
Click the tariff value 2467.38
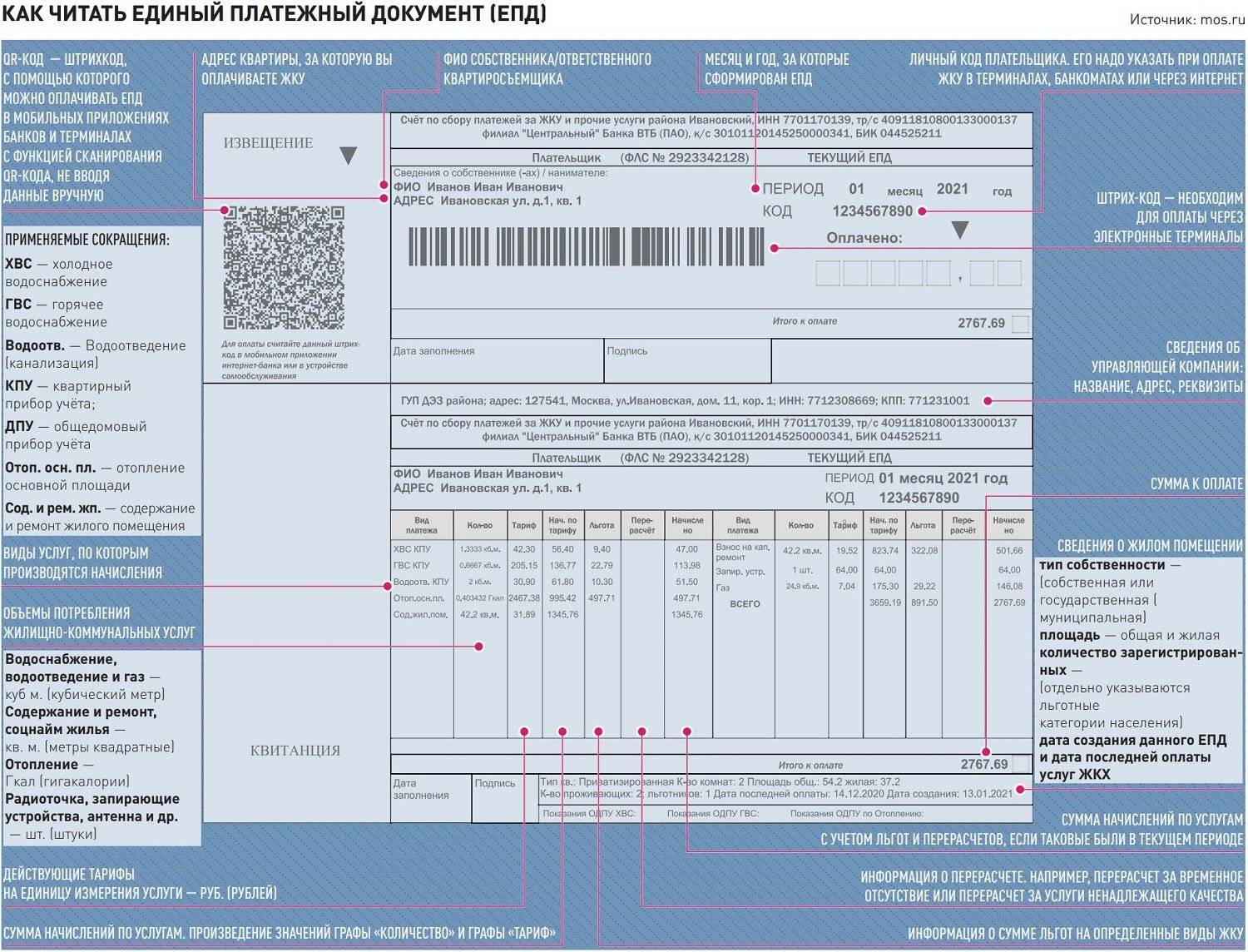[x=524, y=598]
